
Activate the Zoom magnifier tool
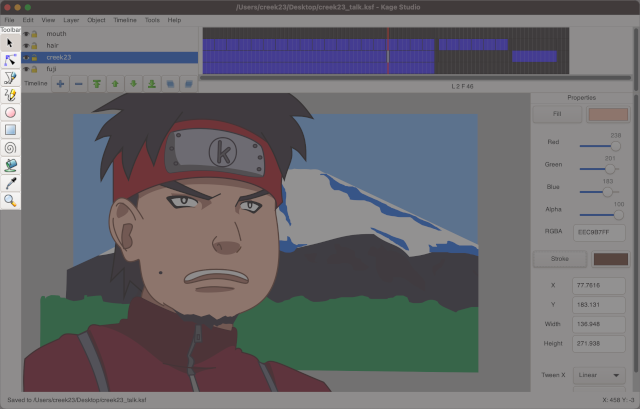(11, 199)
